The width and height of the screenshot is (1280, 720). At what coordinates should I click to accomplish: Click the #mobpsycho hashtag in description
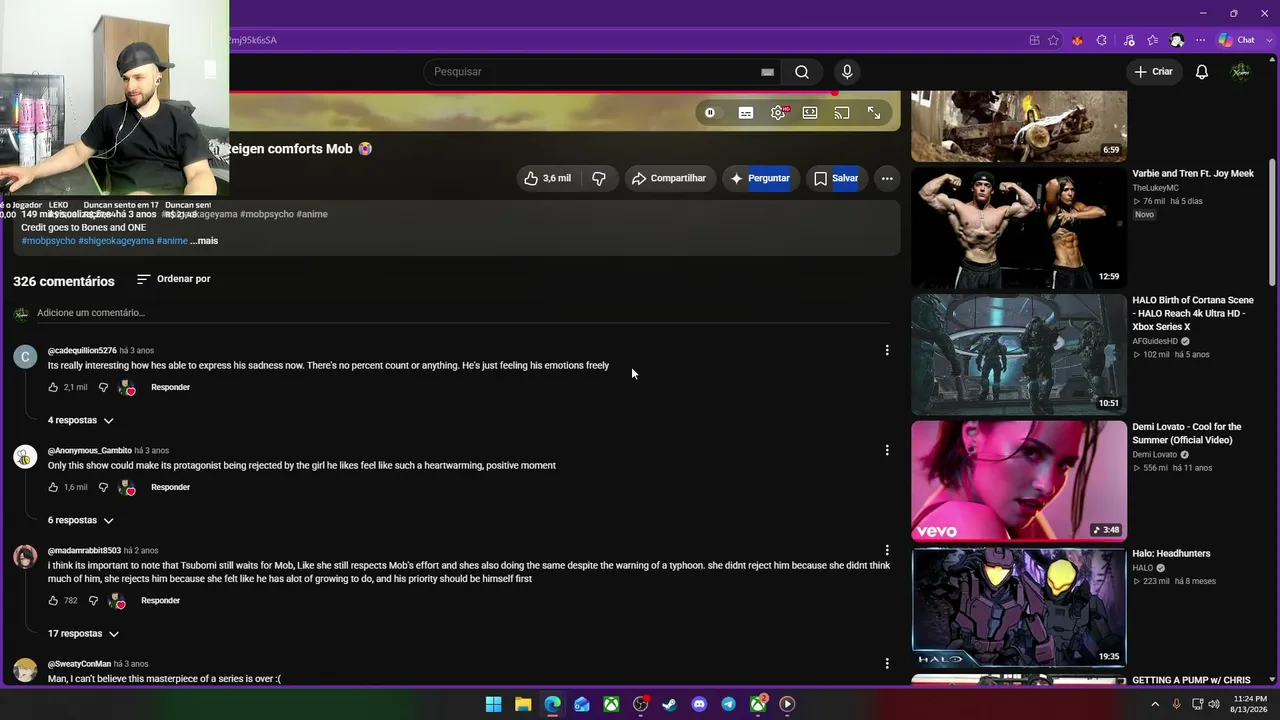[x=48, y=241]
